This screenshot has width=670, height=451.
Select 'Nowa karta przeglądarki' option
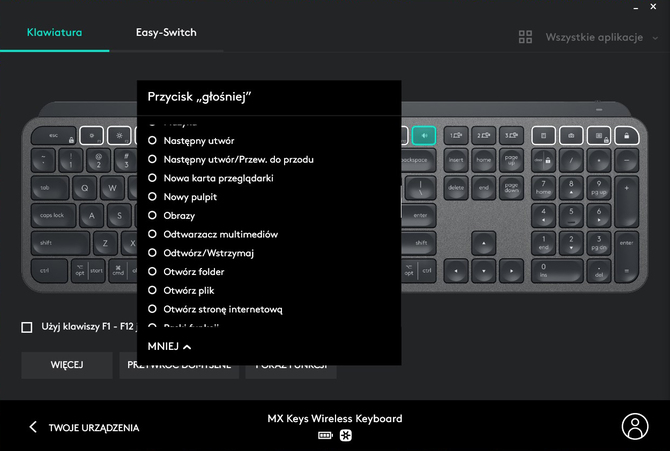153,178
